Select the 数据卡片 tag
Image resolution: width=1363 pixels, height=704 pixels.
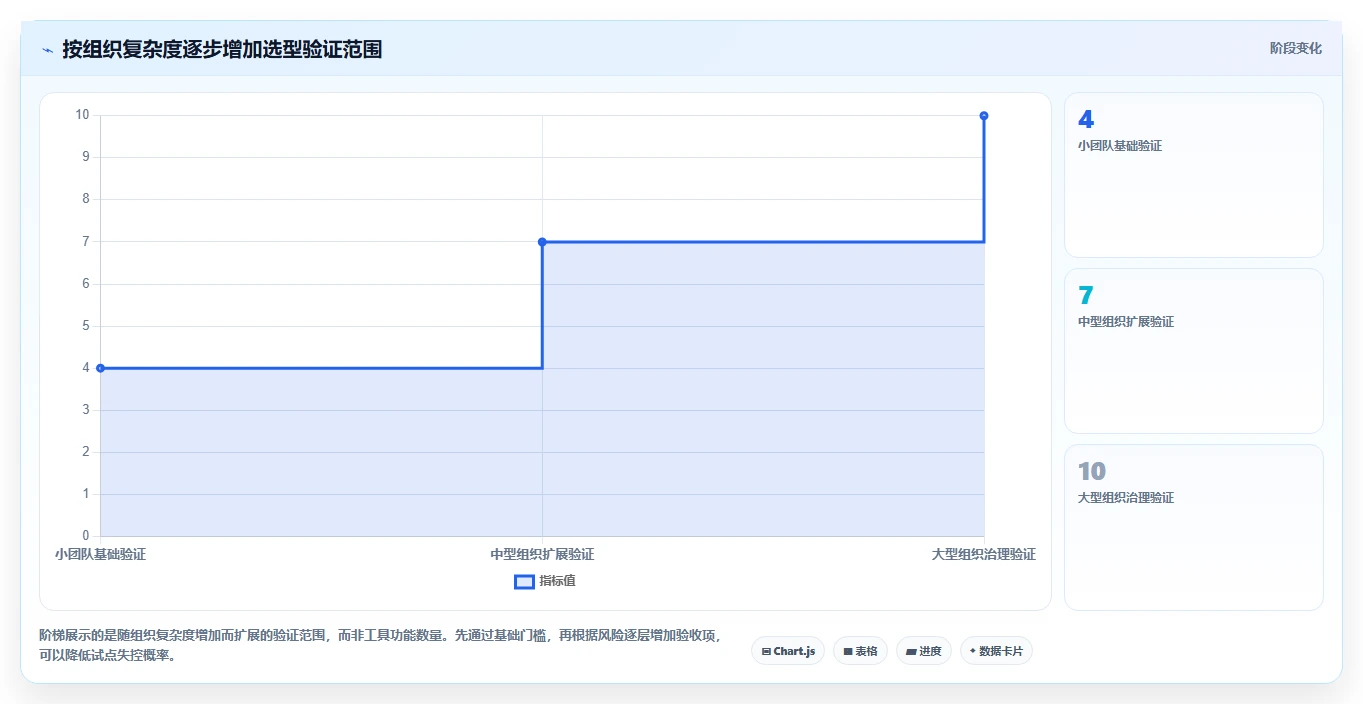(x=996, y=651)
